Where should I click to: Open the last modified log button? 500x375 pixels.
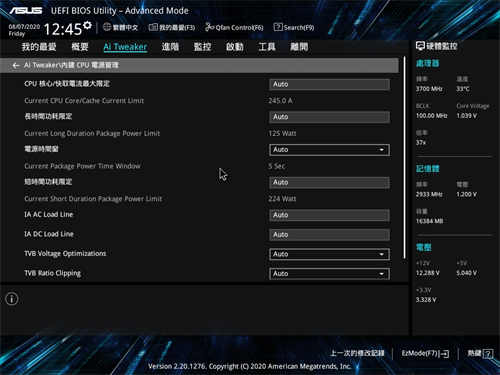[x=357, y=353]
